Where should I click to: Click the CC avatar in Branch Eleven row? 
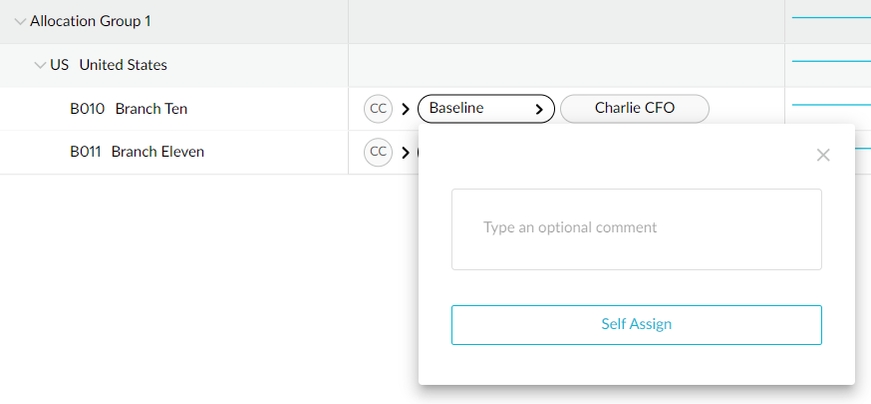378,152
